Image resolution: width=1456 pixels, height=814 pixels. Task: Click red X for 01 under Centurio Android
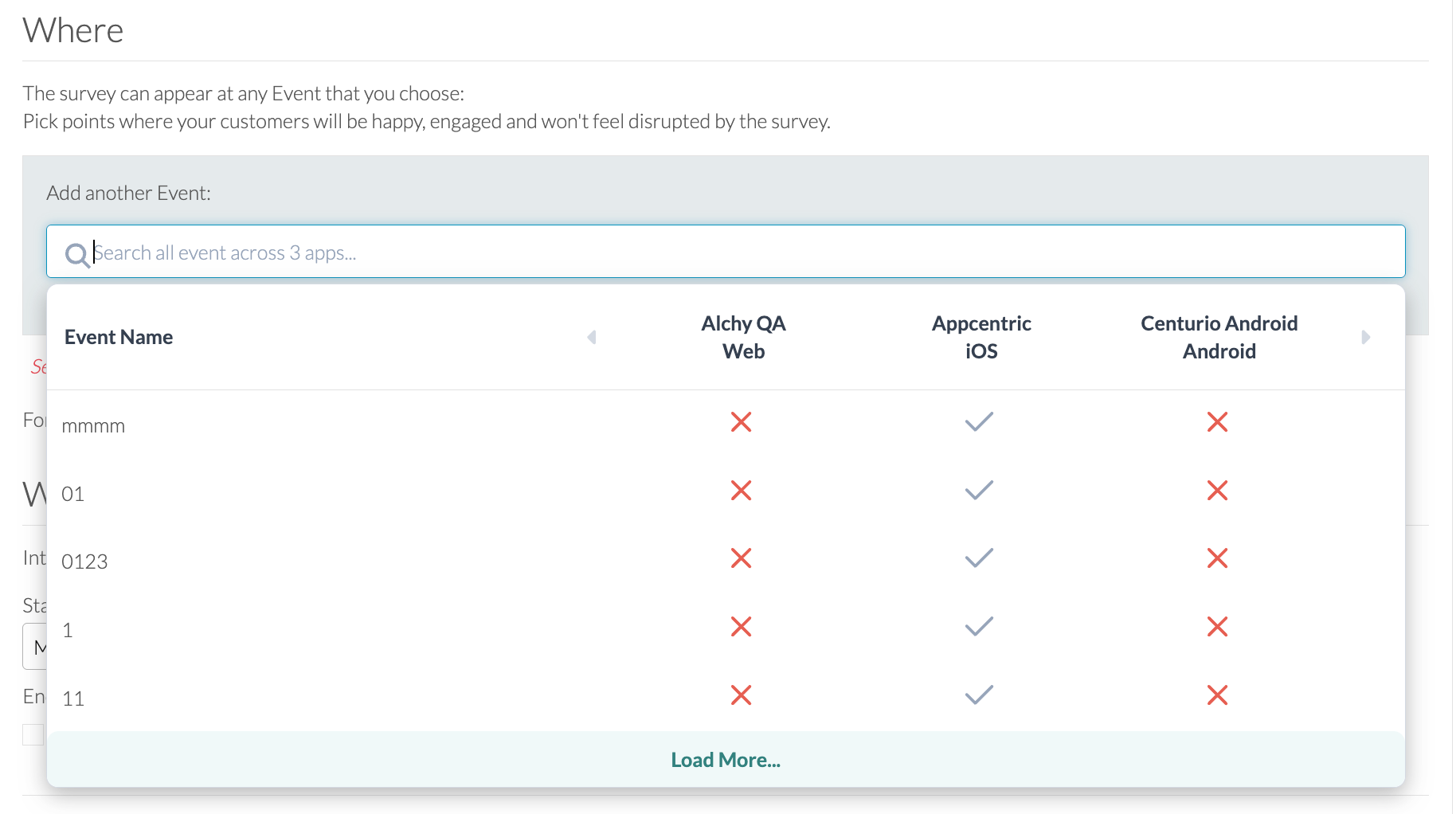[x=1217, y=491]
